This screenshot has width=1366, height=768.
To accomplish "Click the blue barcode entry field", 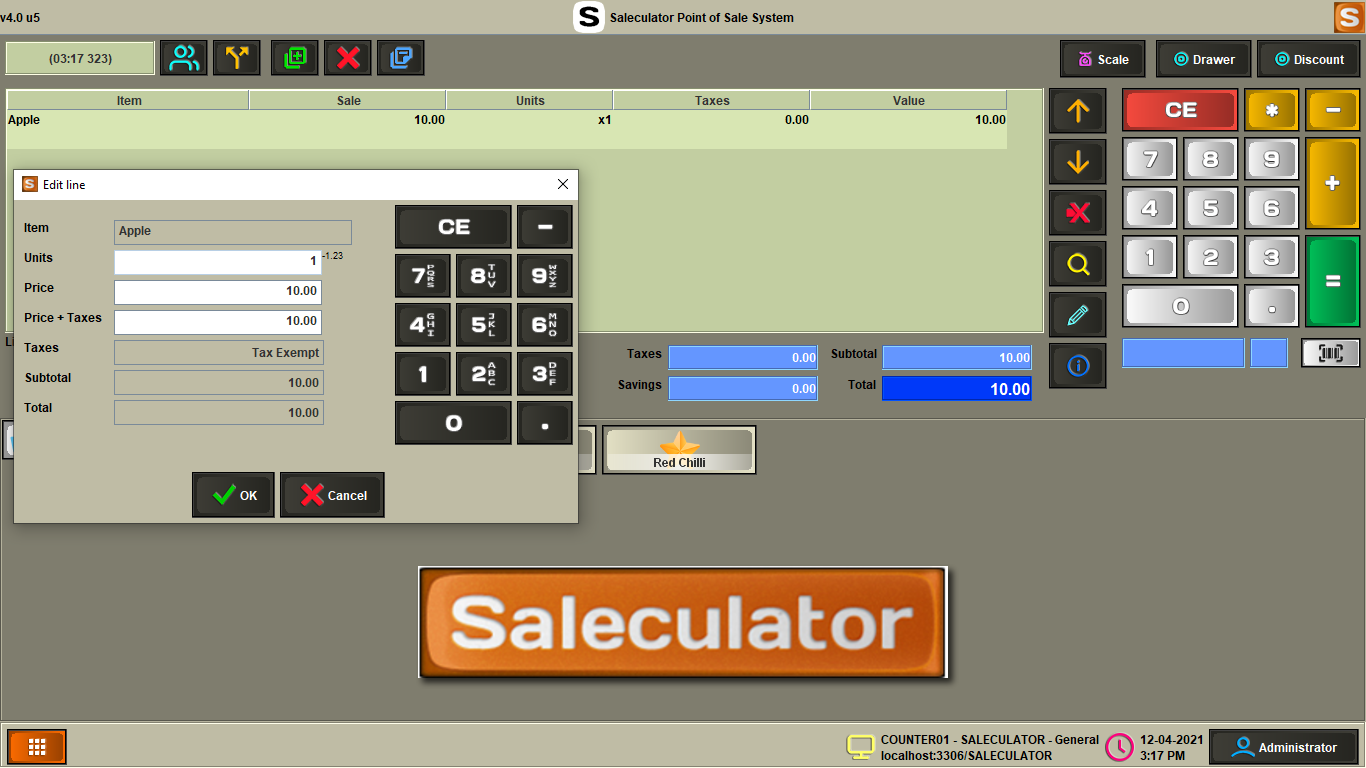I will point(1183,353).
